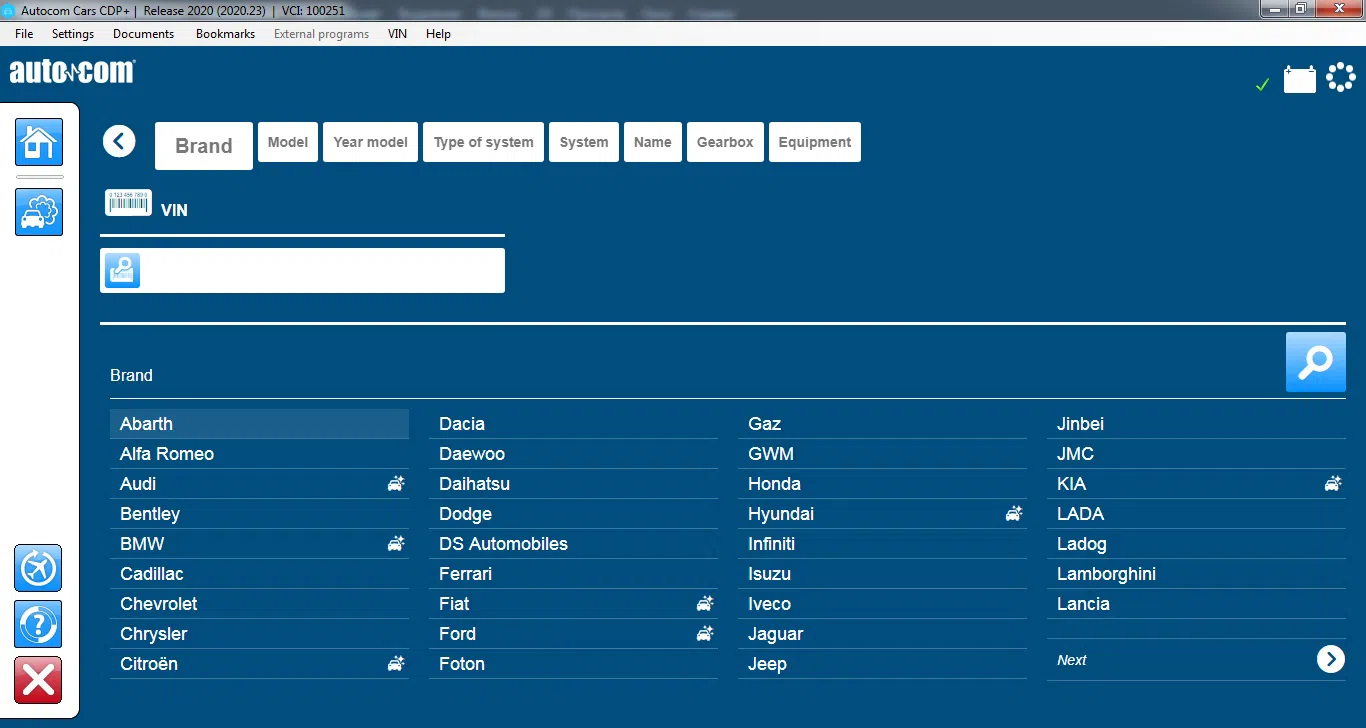
Task: Choose Ferrari in the brand list
Action: point(465,574)
